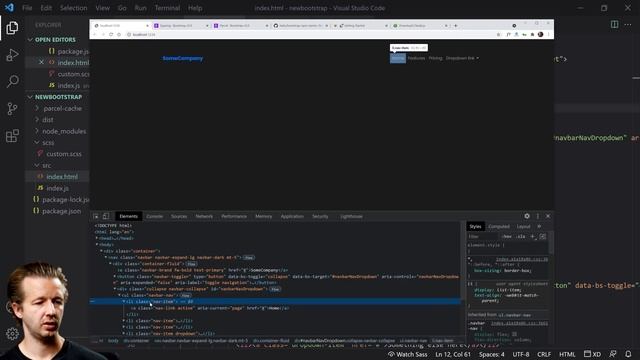Viewport: 640px width, 360px height.
Task: Open DevTools customize kebab menu
Action: [x=538, y=216]
